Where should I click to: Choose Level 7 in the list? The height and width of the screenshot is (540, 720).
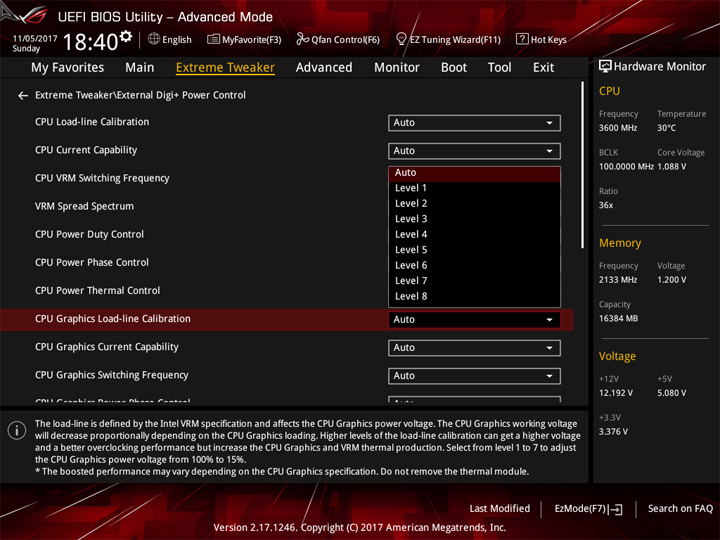(x=474, y=281)
